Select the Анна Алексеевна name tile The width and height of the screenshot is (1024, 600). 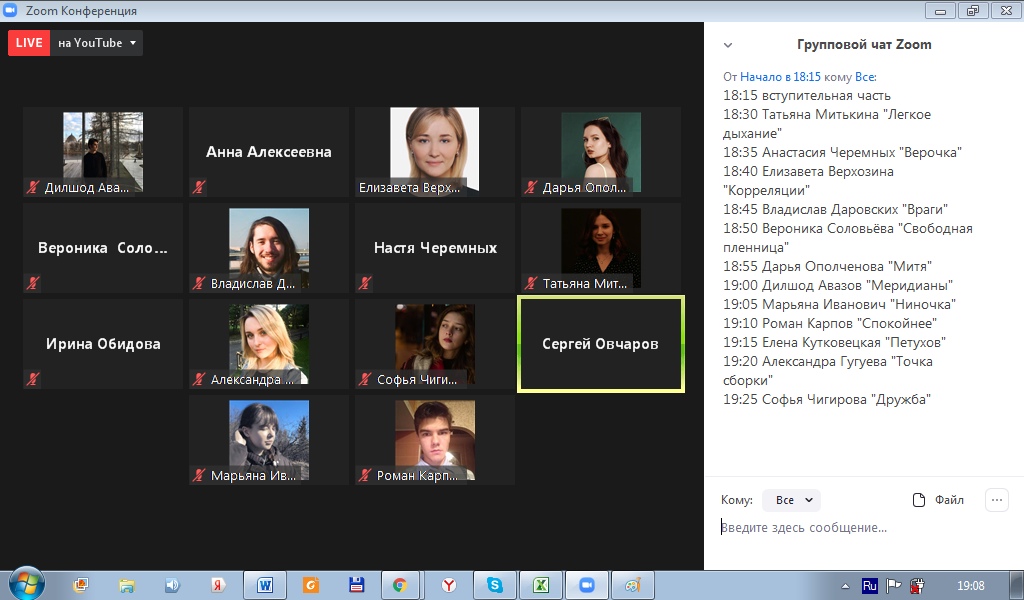click(x=269, y=152)
